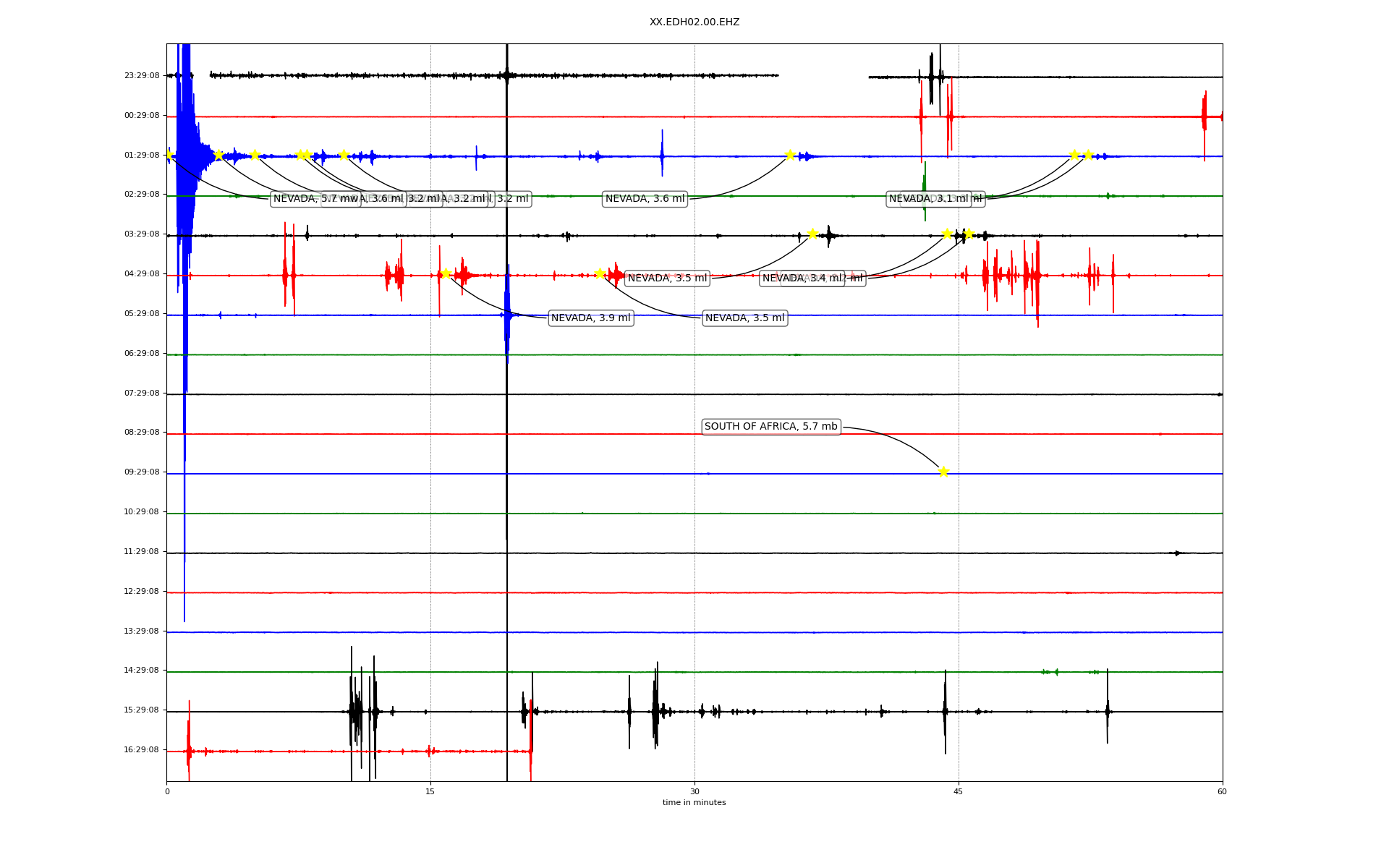Click the 15-minute tick label on the x-axis
The width and height of the screenshot is (1389, 868).
[430, 792]
